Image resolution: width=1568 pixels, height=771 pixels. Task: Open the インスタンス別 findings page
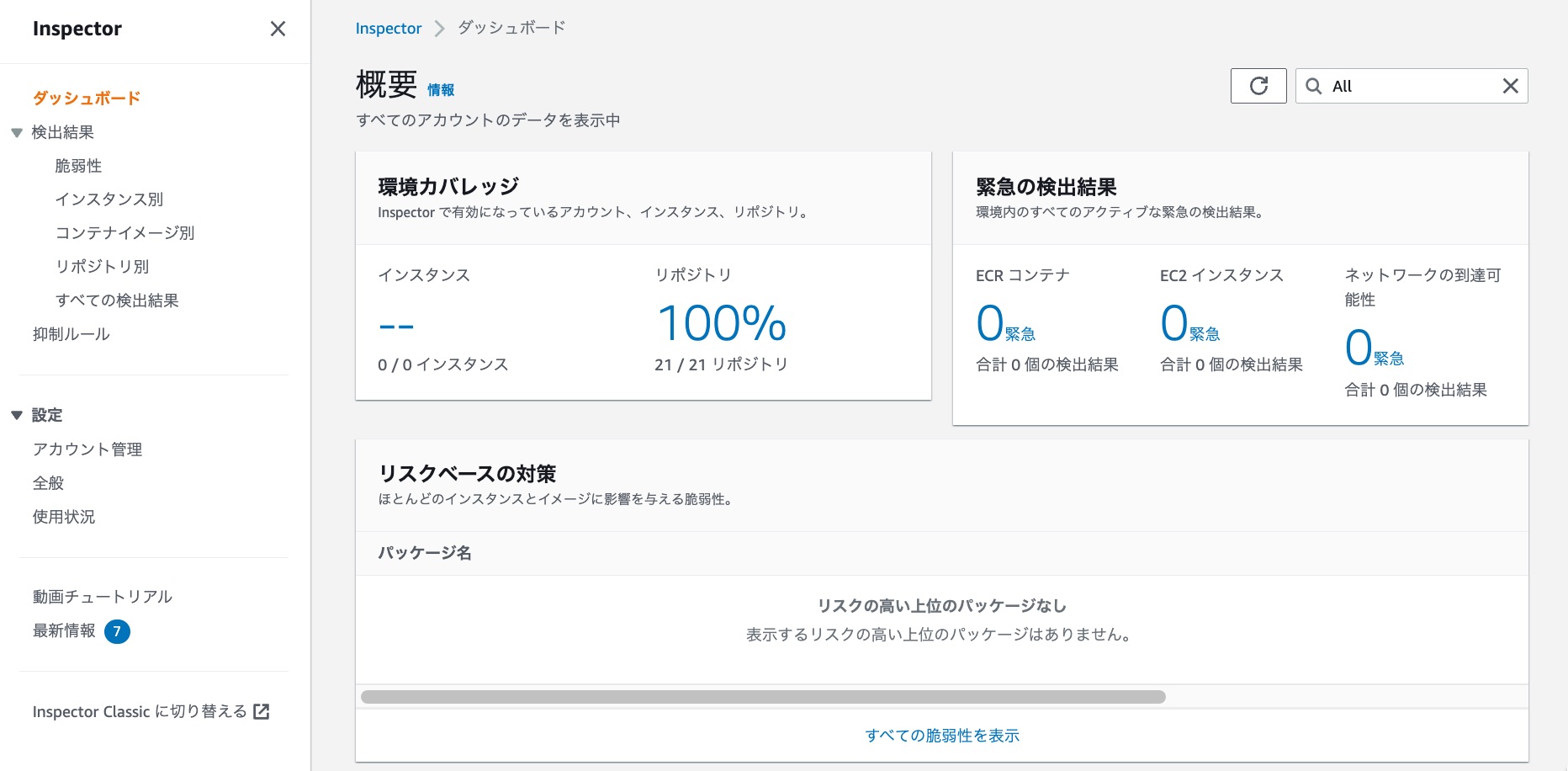[110, 199]
